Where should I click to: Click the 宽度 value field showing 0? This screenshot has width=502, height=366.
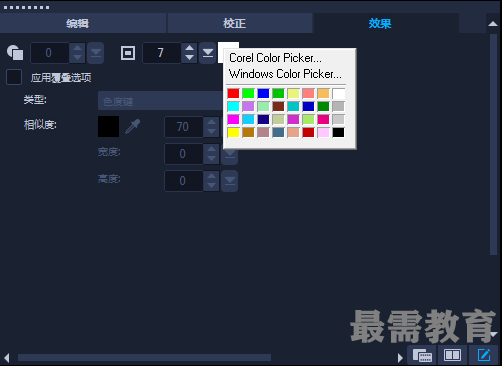tap(184, 154)
